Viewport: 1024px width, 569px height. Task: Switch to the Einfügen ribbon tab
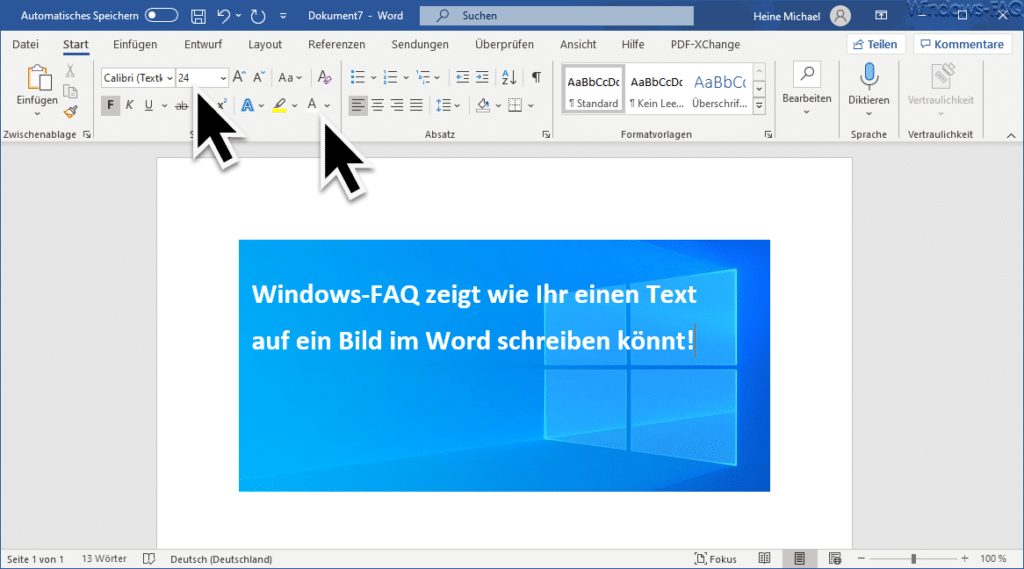pos(135,44)
